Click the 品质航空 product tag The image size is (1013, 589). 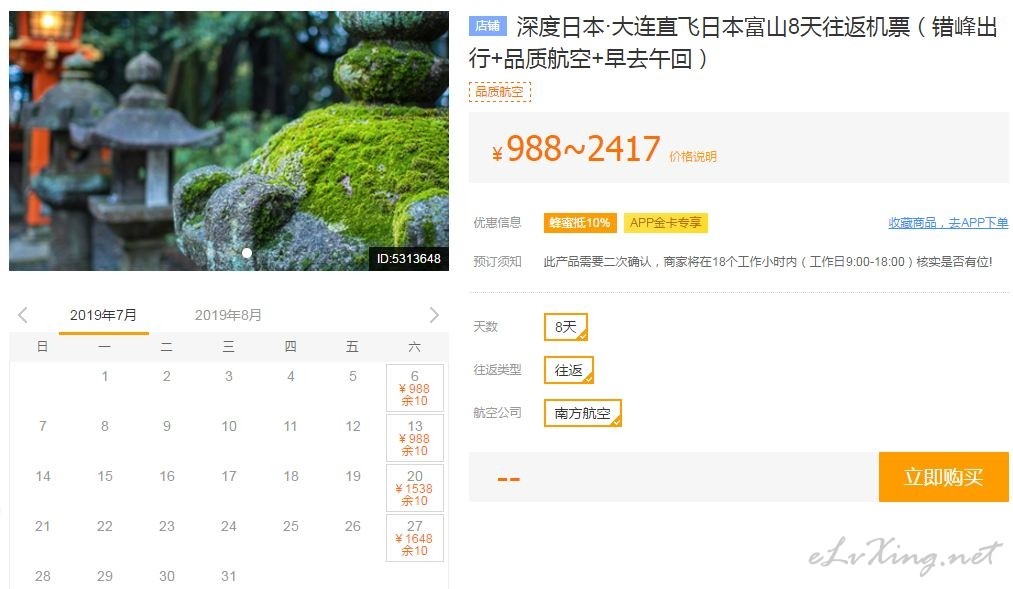coord(499,92)
